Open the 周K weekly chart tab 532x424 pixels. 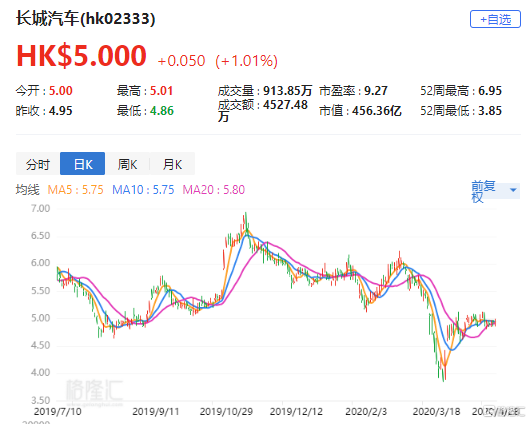pyautogui.click(x=127, y=164)
